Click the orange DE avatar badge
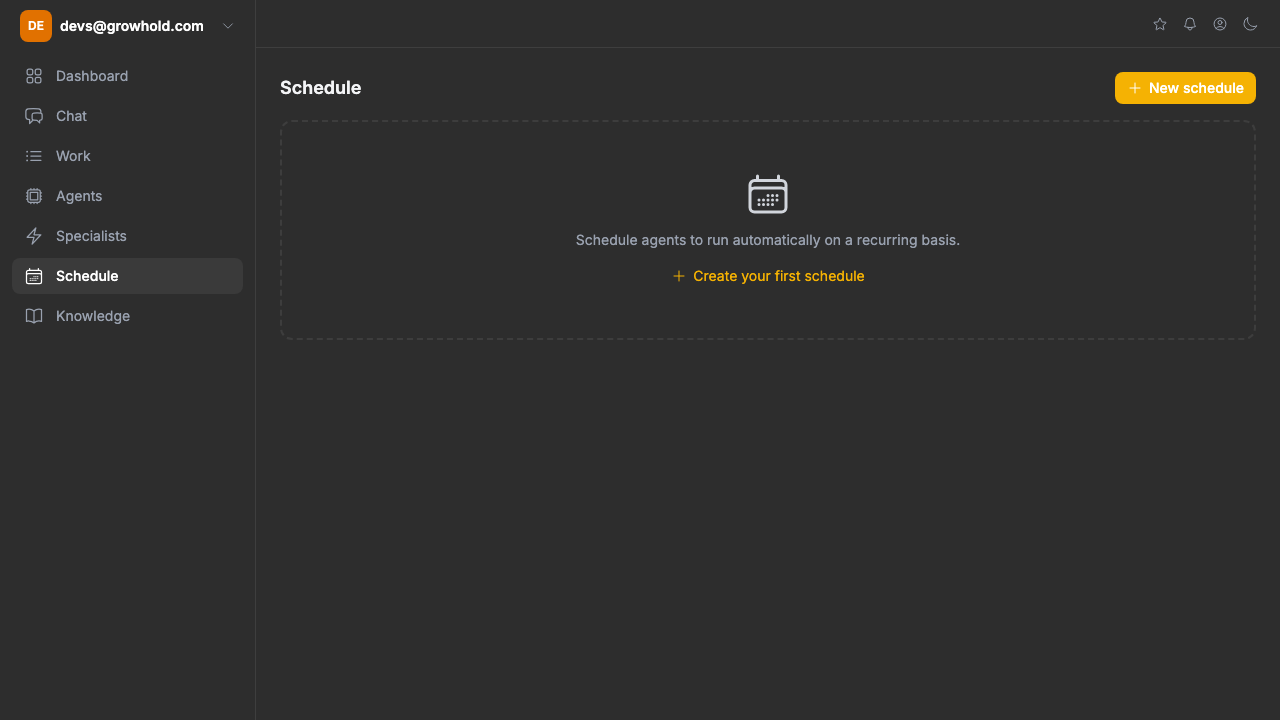Screen dimensions: 1280x720 pyautogui.click(x=36, y=26)
